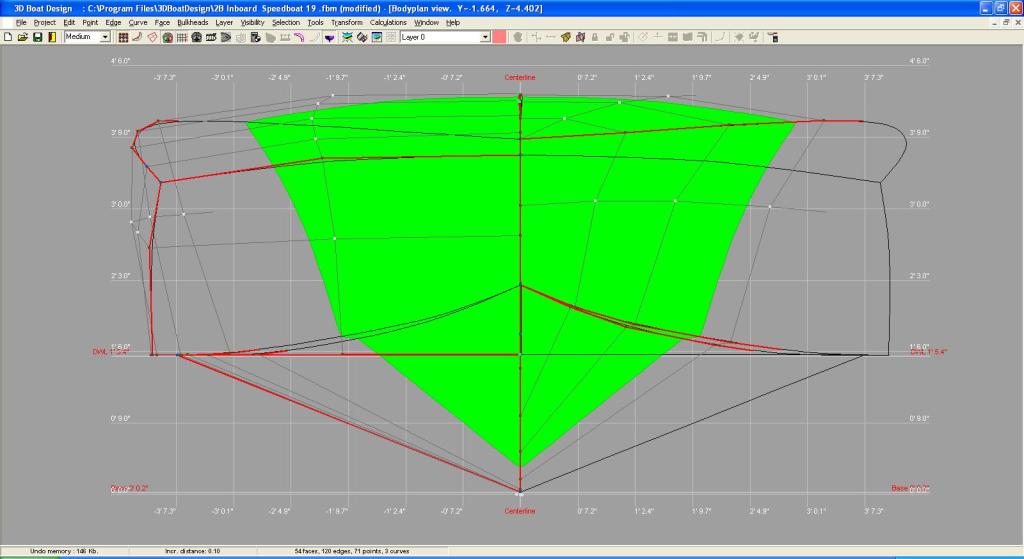This screenshot has height=559, width=1024.
Task: Open the Visibility menu
Action: [x=253, y=22]
